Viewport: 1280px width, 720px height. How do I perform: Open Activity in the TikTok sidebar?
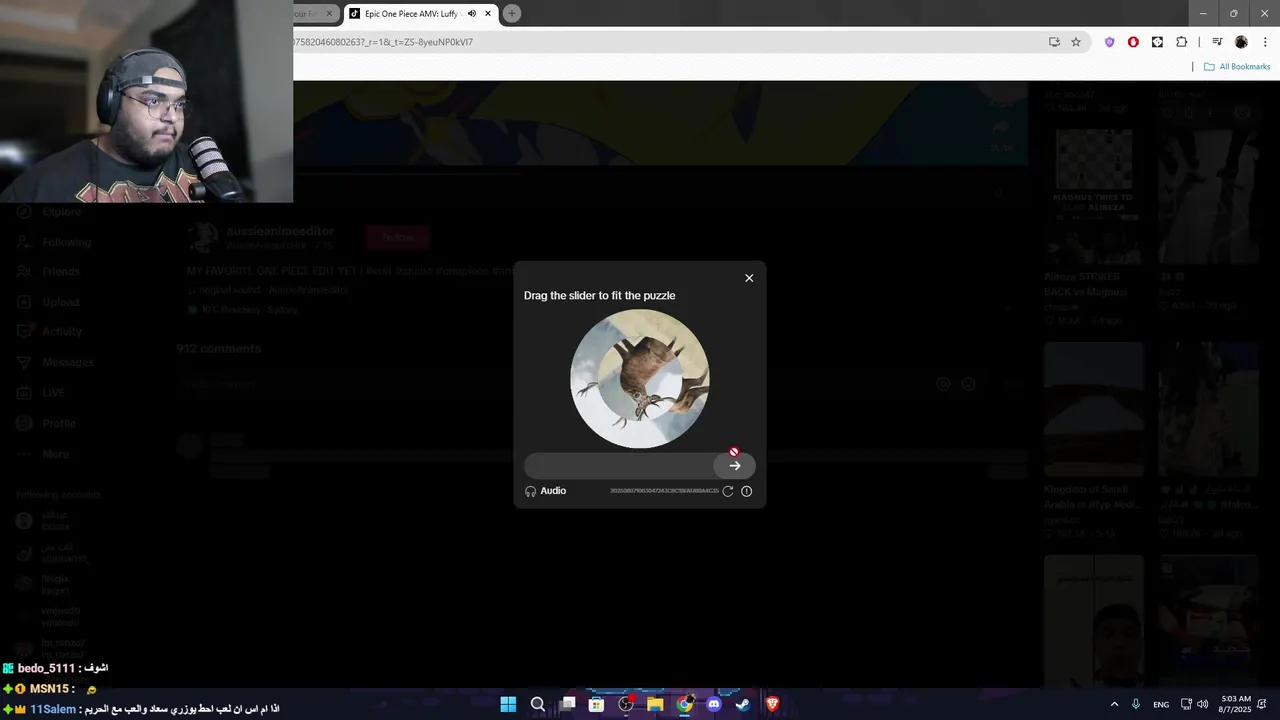click(x=50, y=331)
